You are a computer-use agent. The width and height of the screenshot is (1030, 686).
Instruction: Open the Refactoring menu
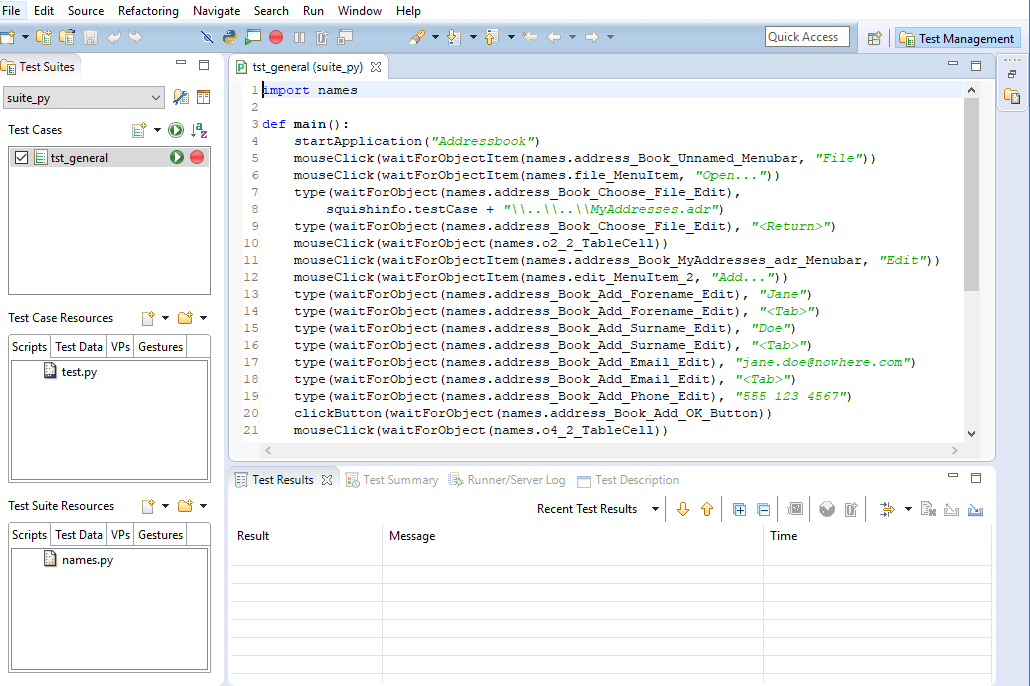(x=148, y=11)
